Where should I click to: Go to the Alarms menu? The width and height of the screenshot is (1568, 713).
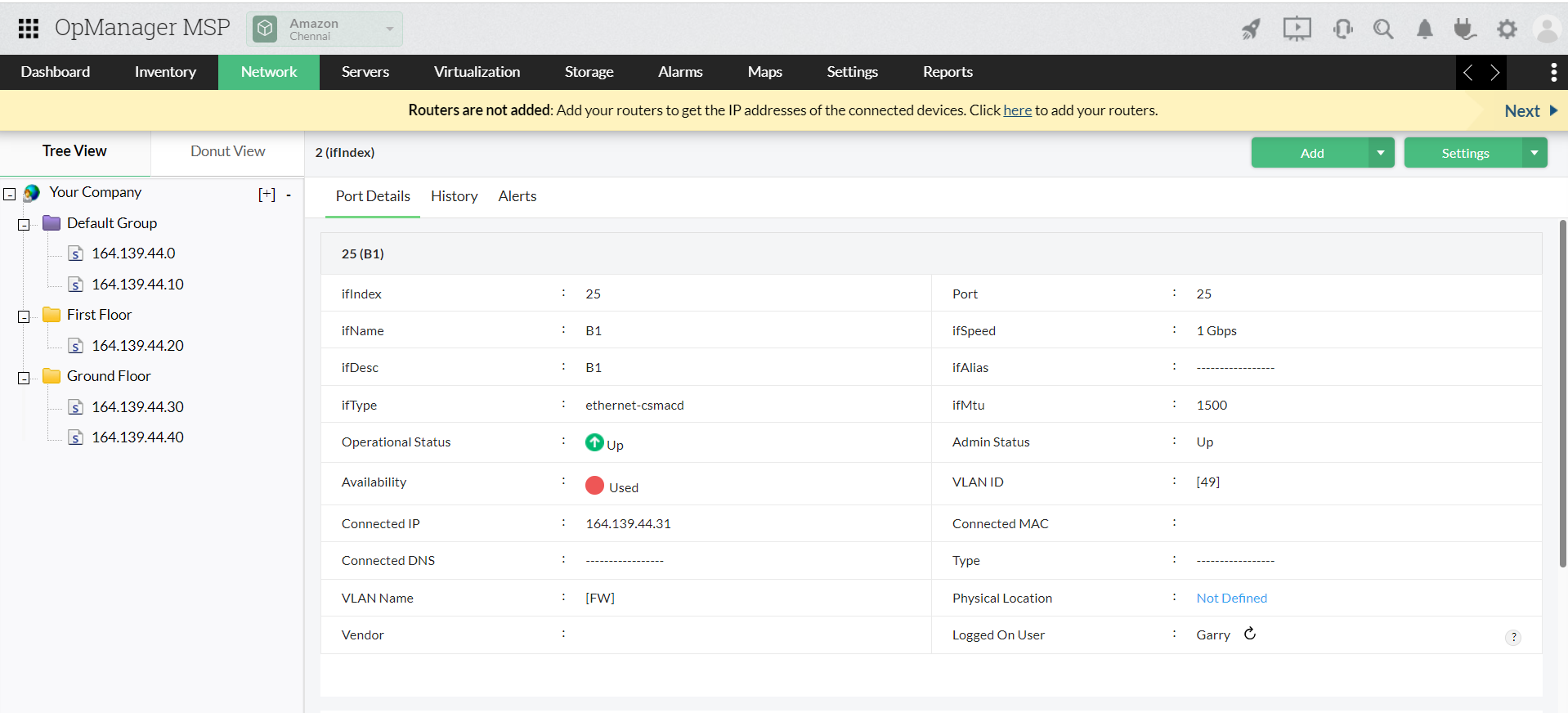(x=680, y=72)
